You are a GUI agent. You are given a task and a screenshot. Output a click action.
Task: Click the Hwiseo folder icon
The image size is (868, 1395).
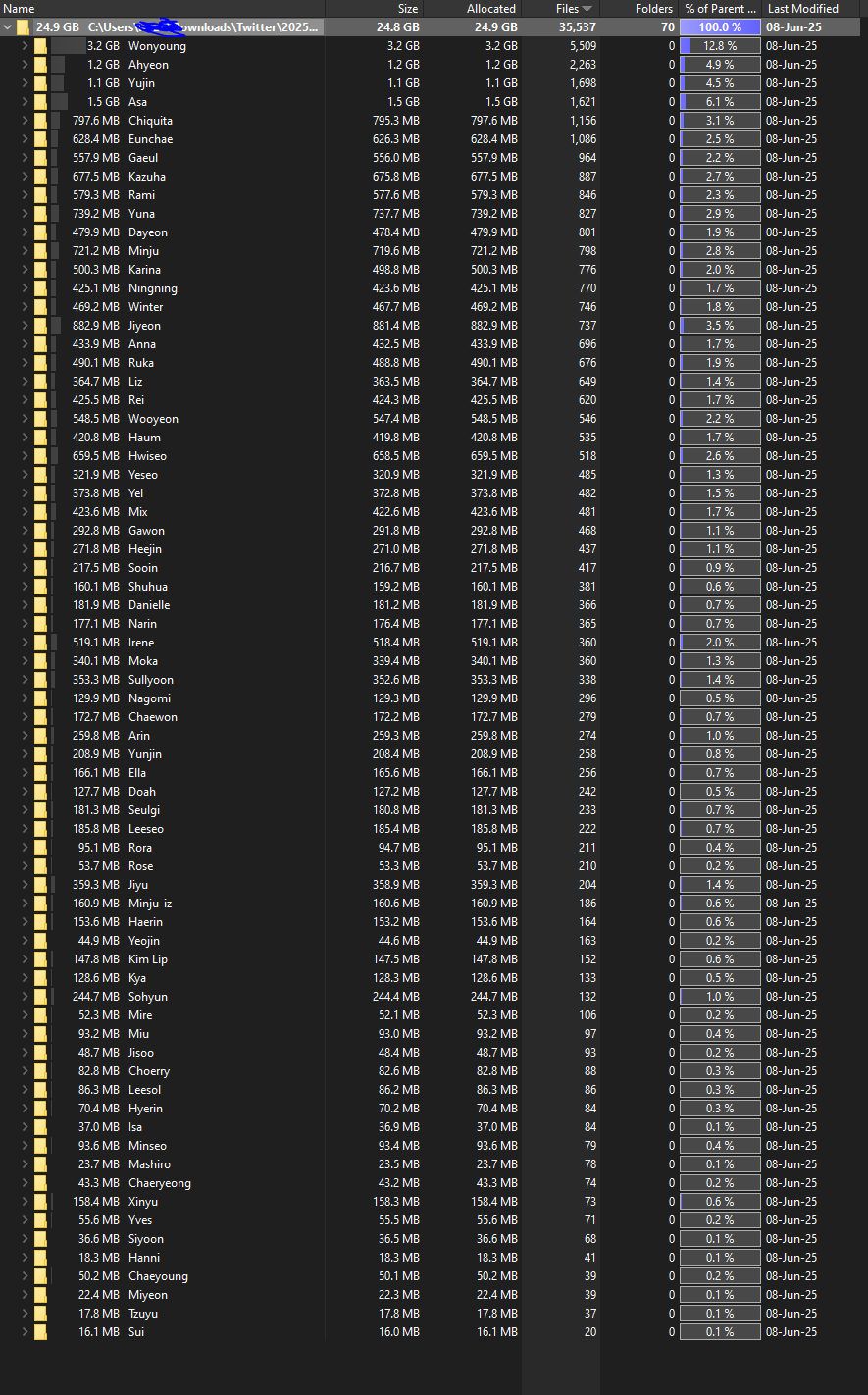coord(40,456)
